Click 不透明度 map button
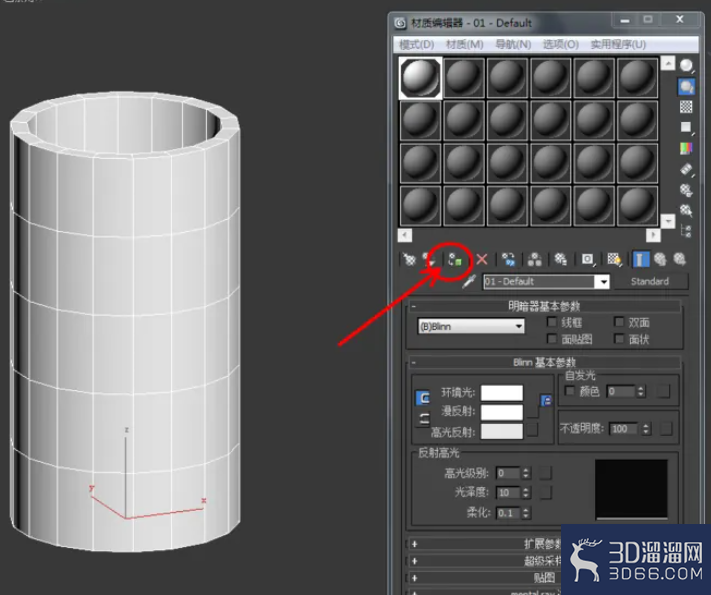This screenshot has width=711, height=595. tap(666, 429)
